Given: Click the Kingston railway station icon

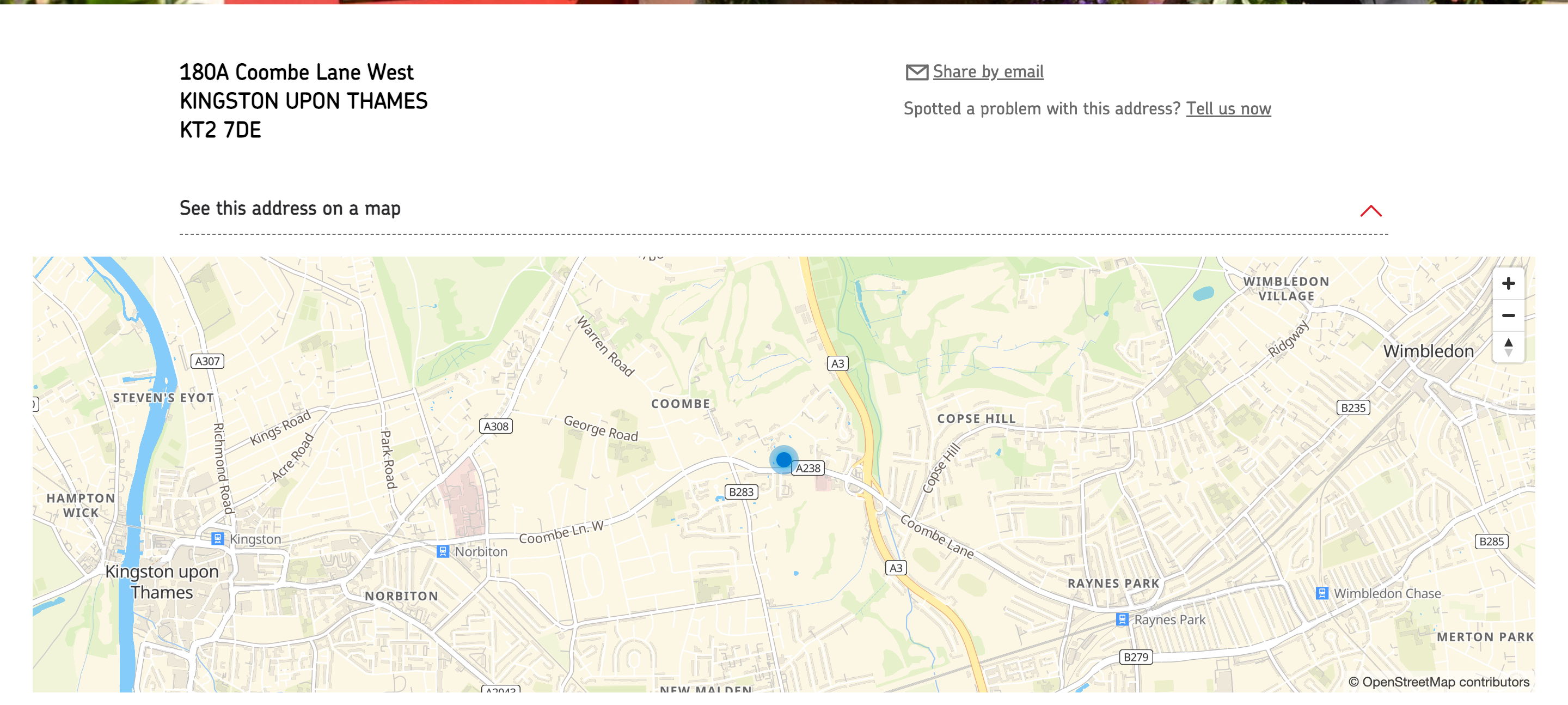Looking at the screenshot, I should pyautogui.click(x=217, y=538).
